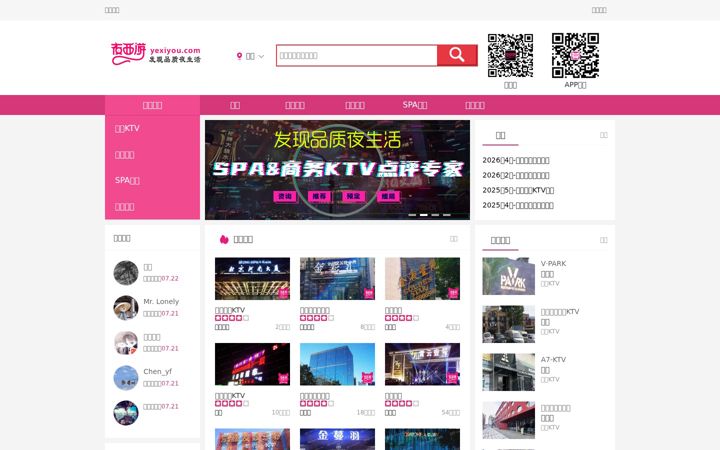This screenshot has width=720, height=450.
Task: Click the red magnifier search button
Action: click(457, 55)
